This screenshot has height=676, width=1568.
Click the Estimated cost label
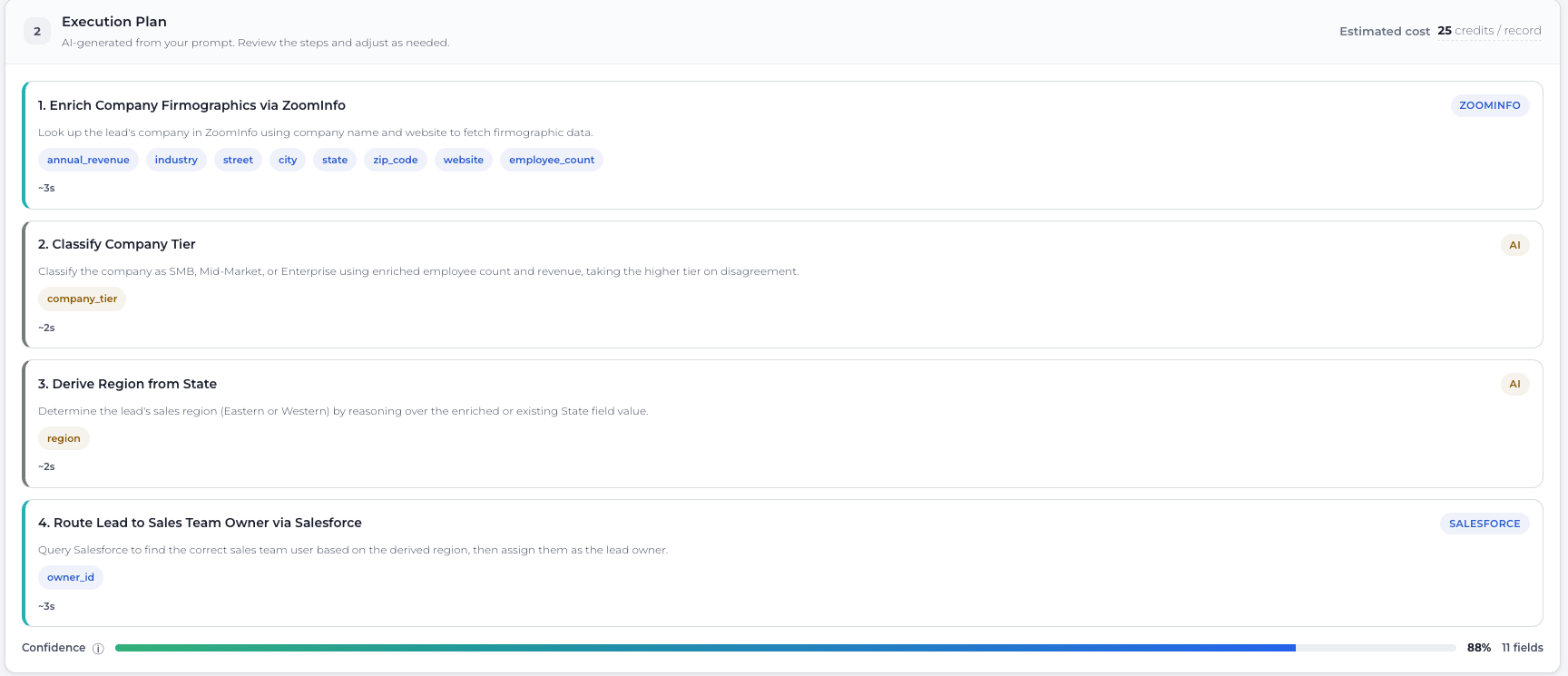[x=1385, y=31]
